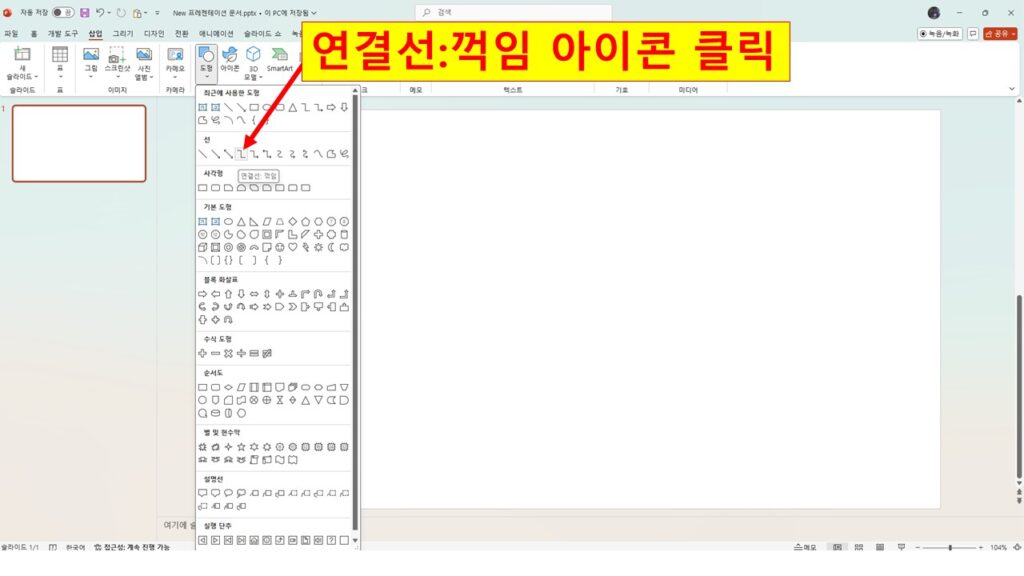Open the 스크린샷 (Screenshot) dropdown
Viewport: 1024px width, 576px height.
118,63
